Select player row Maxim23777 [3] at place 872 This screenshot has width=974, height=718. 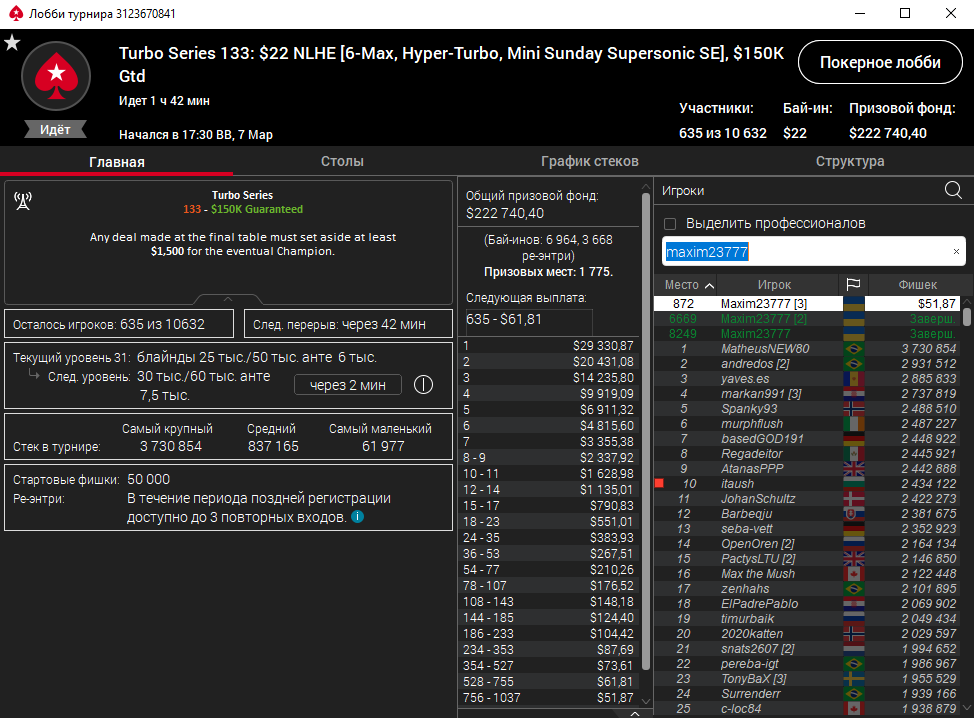tap(808, 304)
